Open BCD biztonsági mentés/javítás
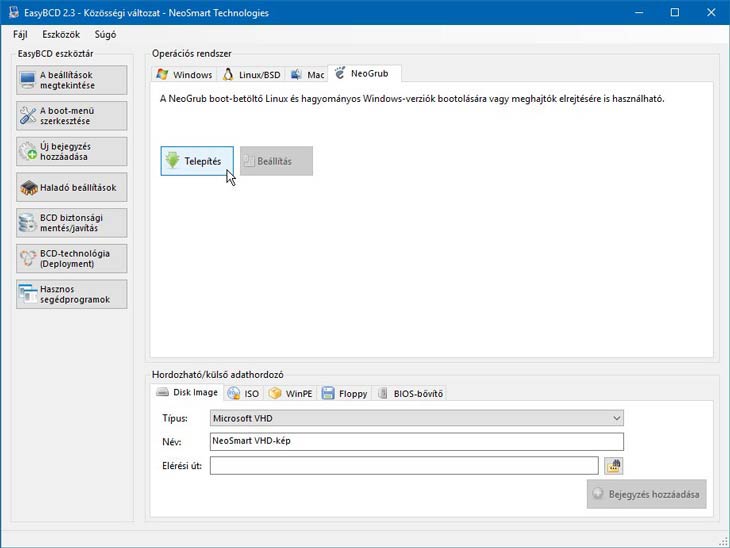Viewport: 730px width, 548px height. coord(72,222)
